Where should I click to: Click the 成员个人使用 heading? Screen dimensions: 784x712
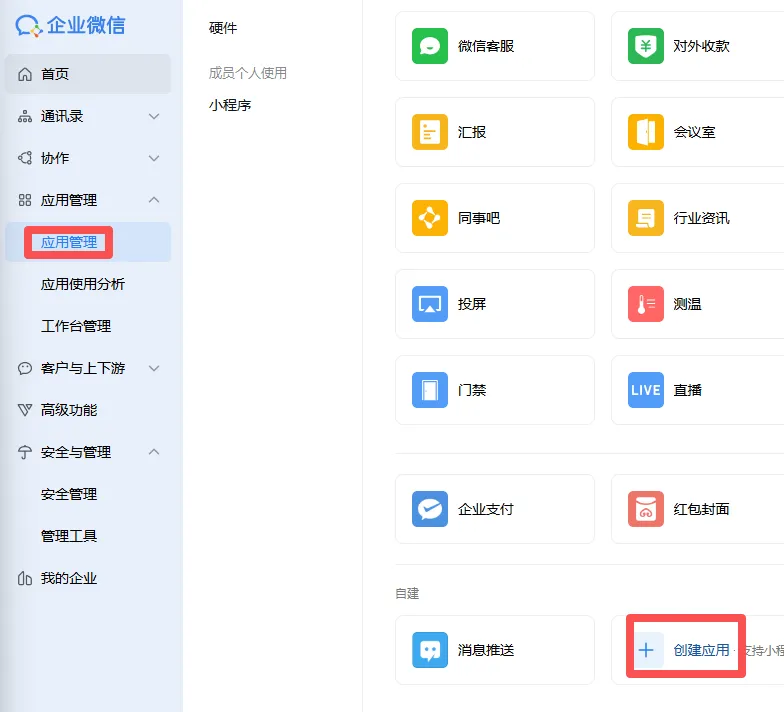point(248,73)
